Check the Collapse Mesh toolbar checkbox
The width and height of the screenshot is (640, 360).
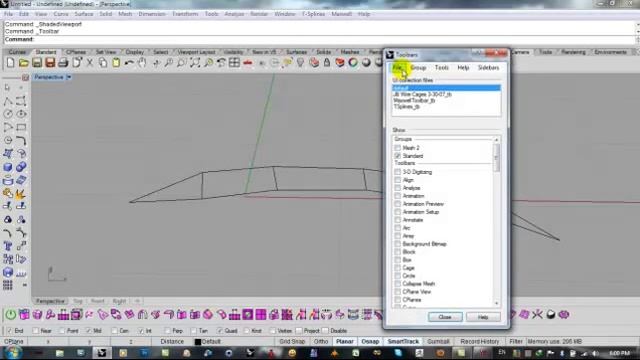click(x=398, y=284)
